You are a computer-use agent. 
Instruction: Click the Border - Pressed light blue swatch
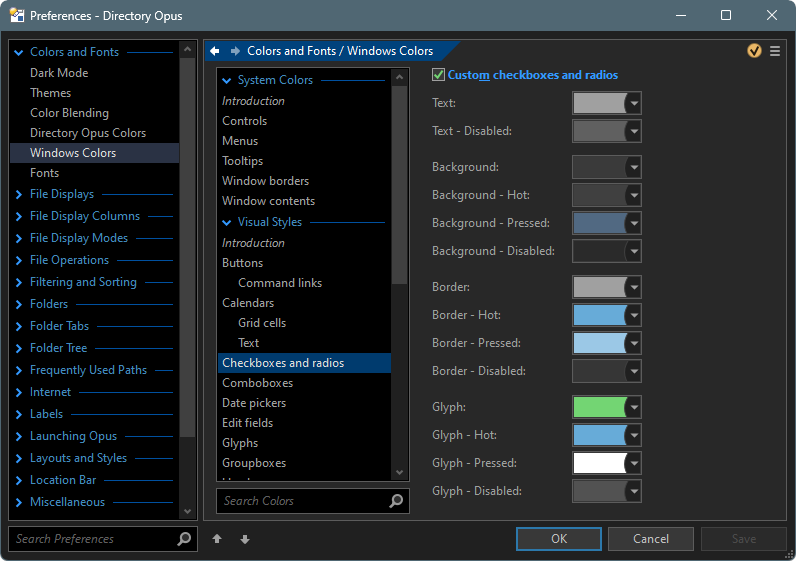(x=600, y=343)
